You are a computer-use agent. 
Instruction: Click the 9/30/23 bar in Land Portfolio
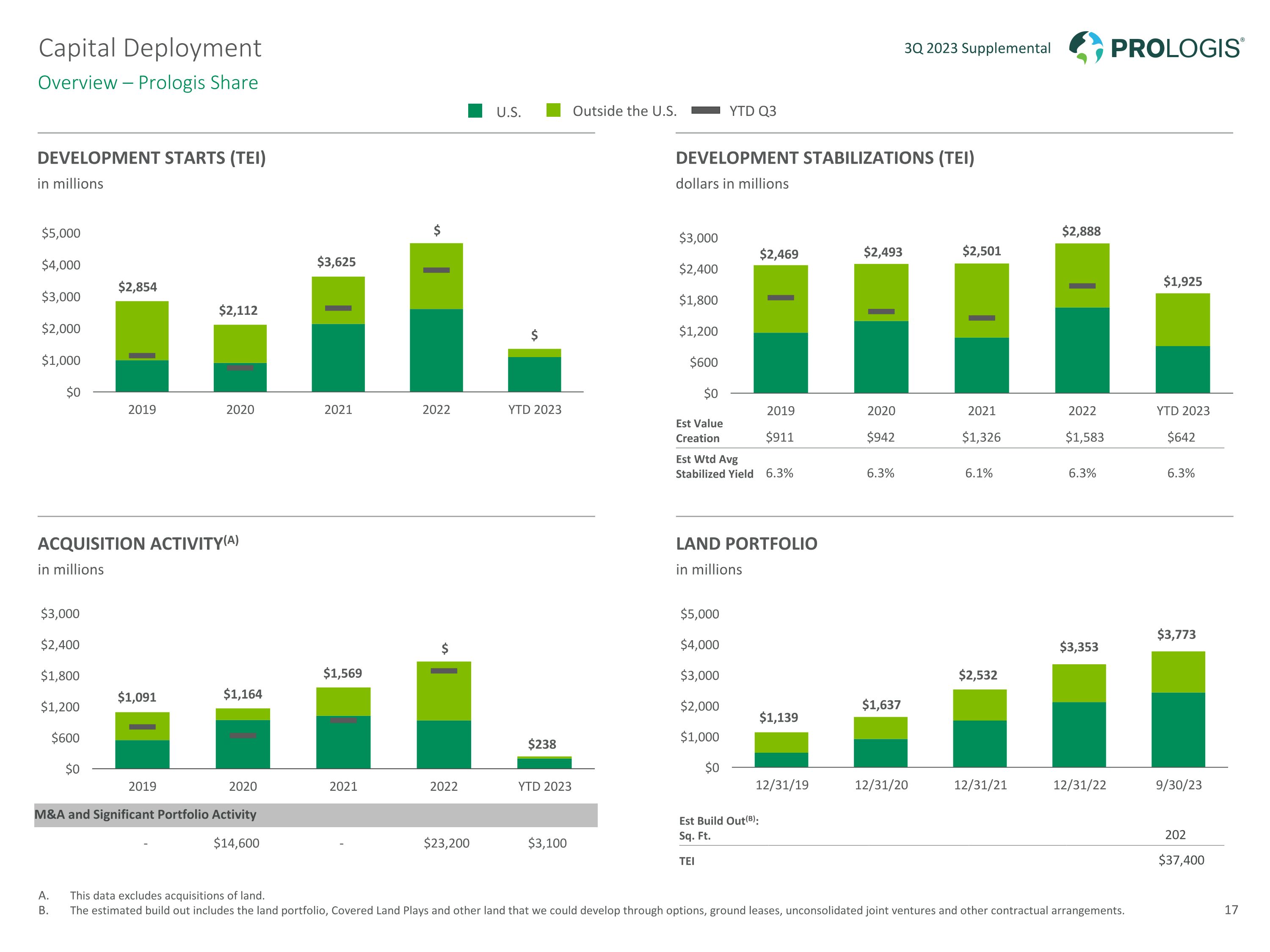(1178, 709)
